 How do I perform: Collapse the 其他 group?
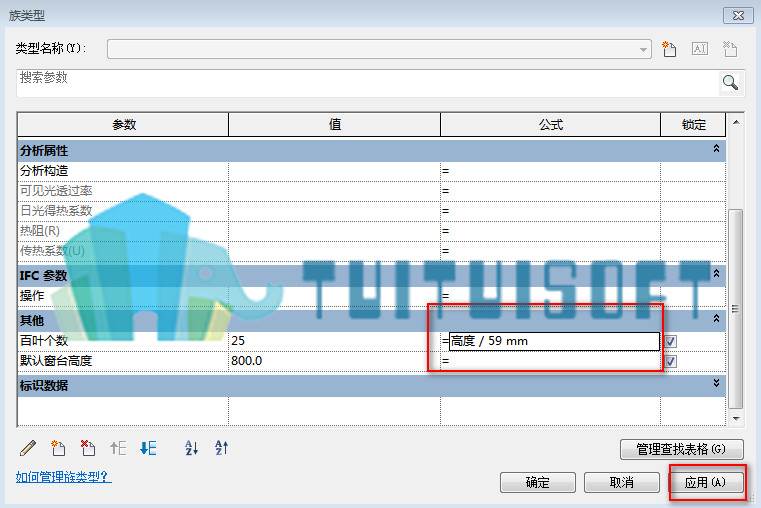click(x=716, y=318)
